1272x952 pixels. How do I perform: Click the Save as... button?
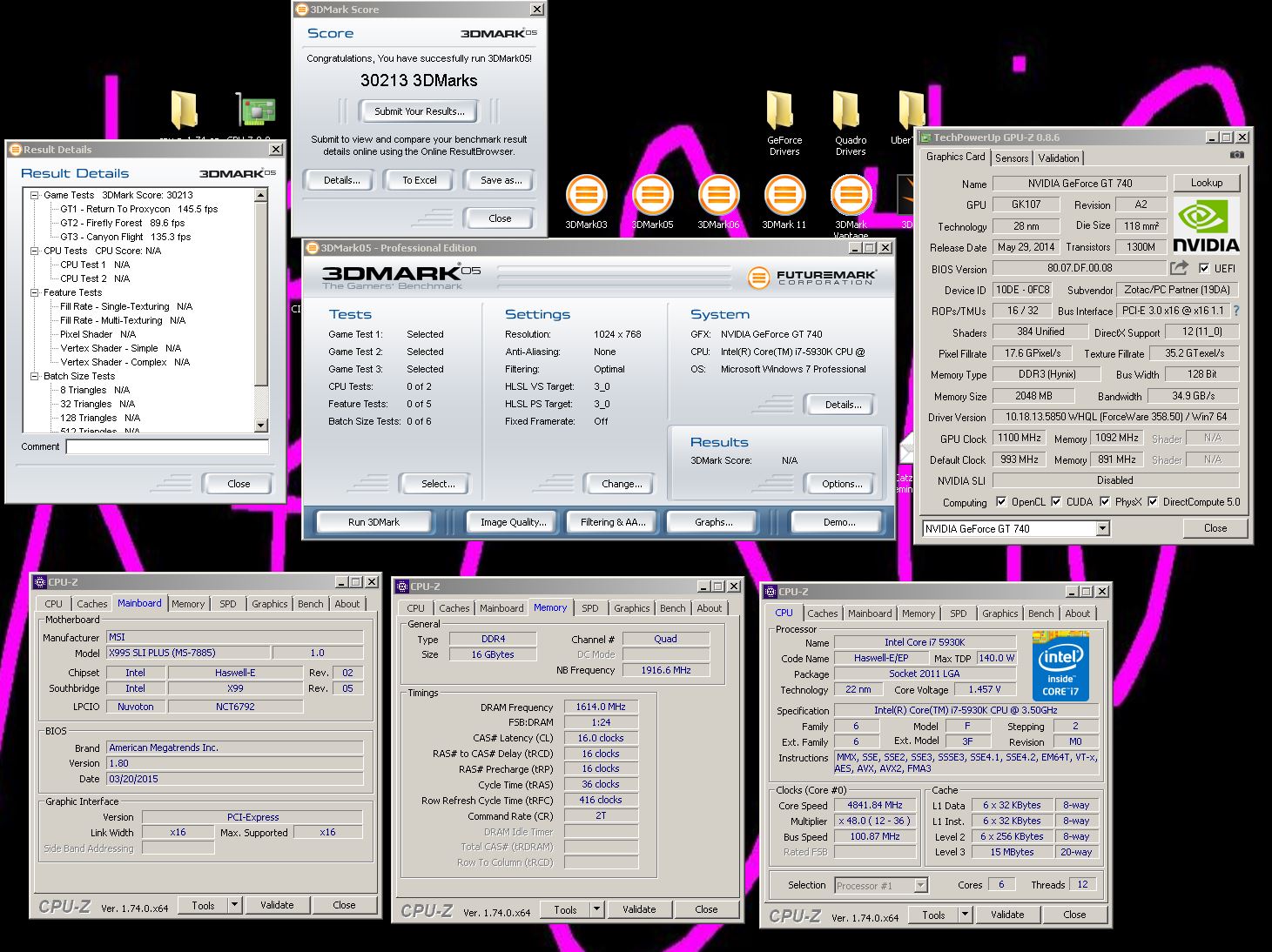[501, 180]
